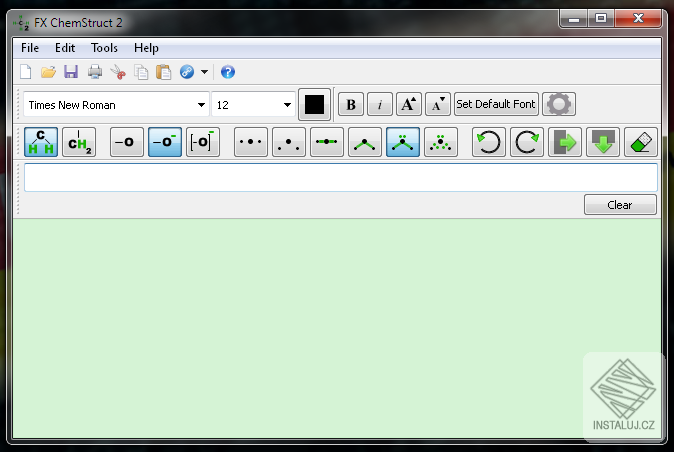Open the Tools menu

tap(104, 48)
